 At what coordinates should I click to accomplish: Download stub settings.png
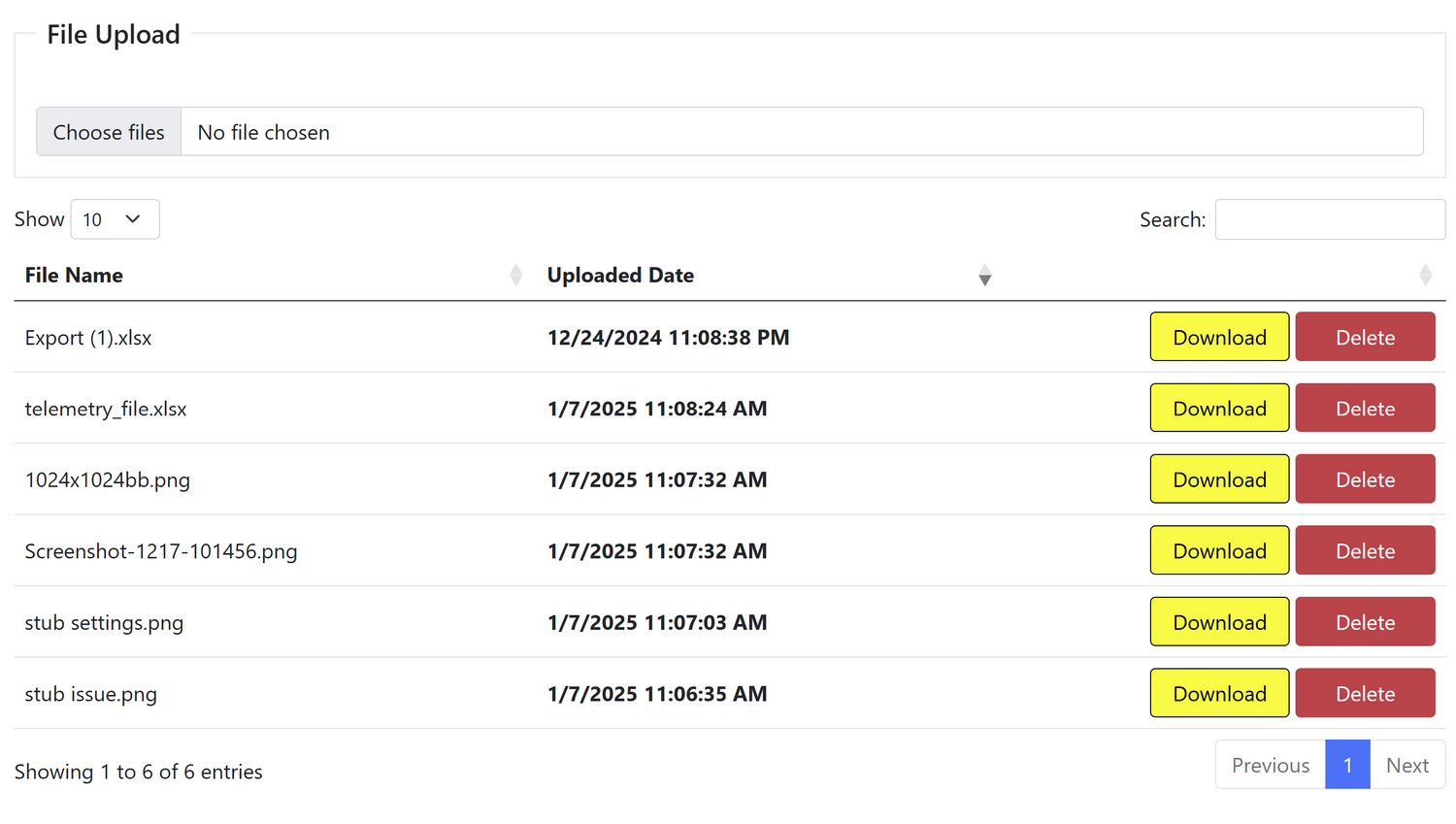(x=1219, y=622)
